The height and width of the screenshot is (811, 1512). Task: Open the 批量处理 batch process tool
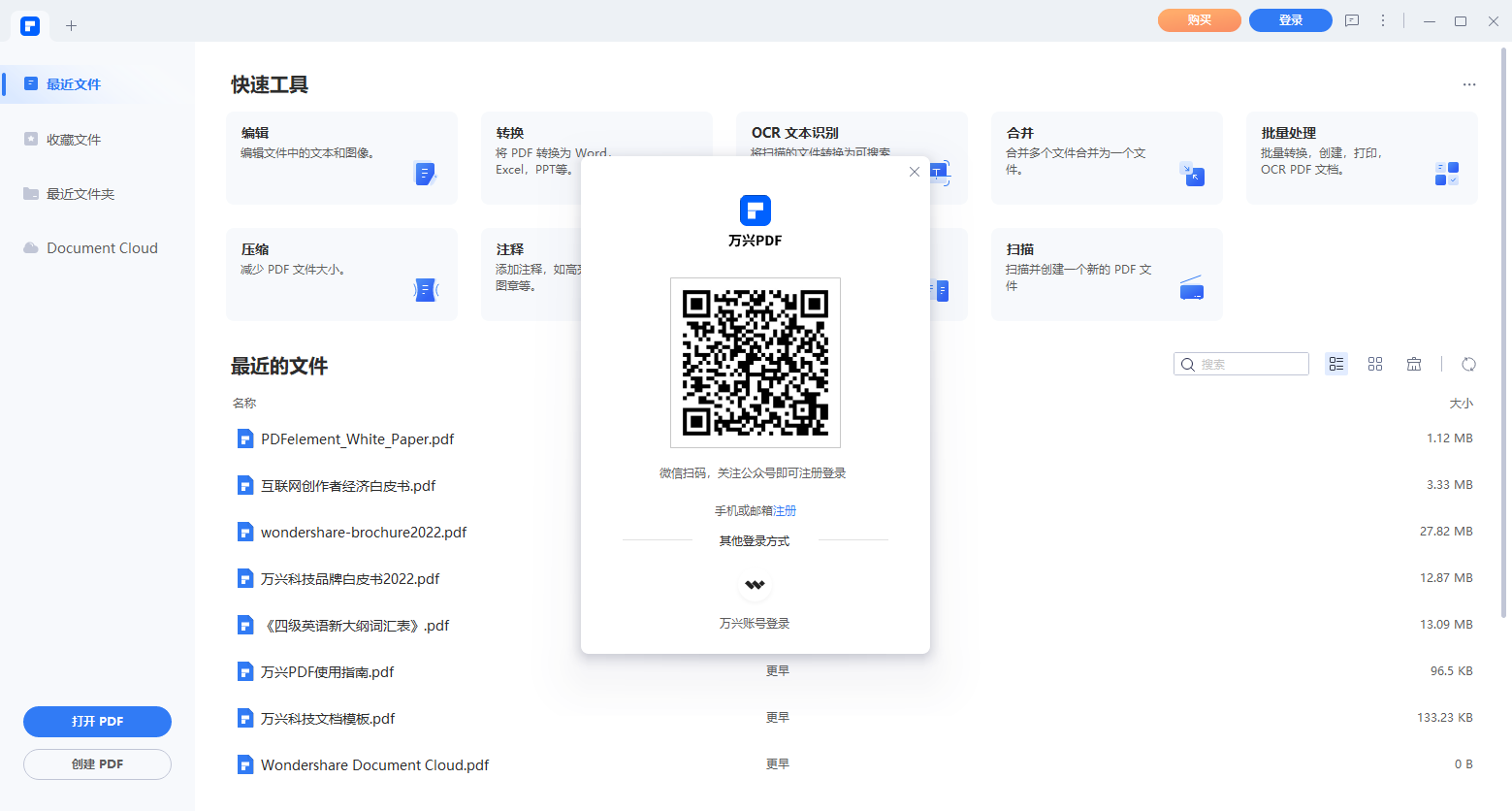1361,157
